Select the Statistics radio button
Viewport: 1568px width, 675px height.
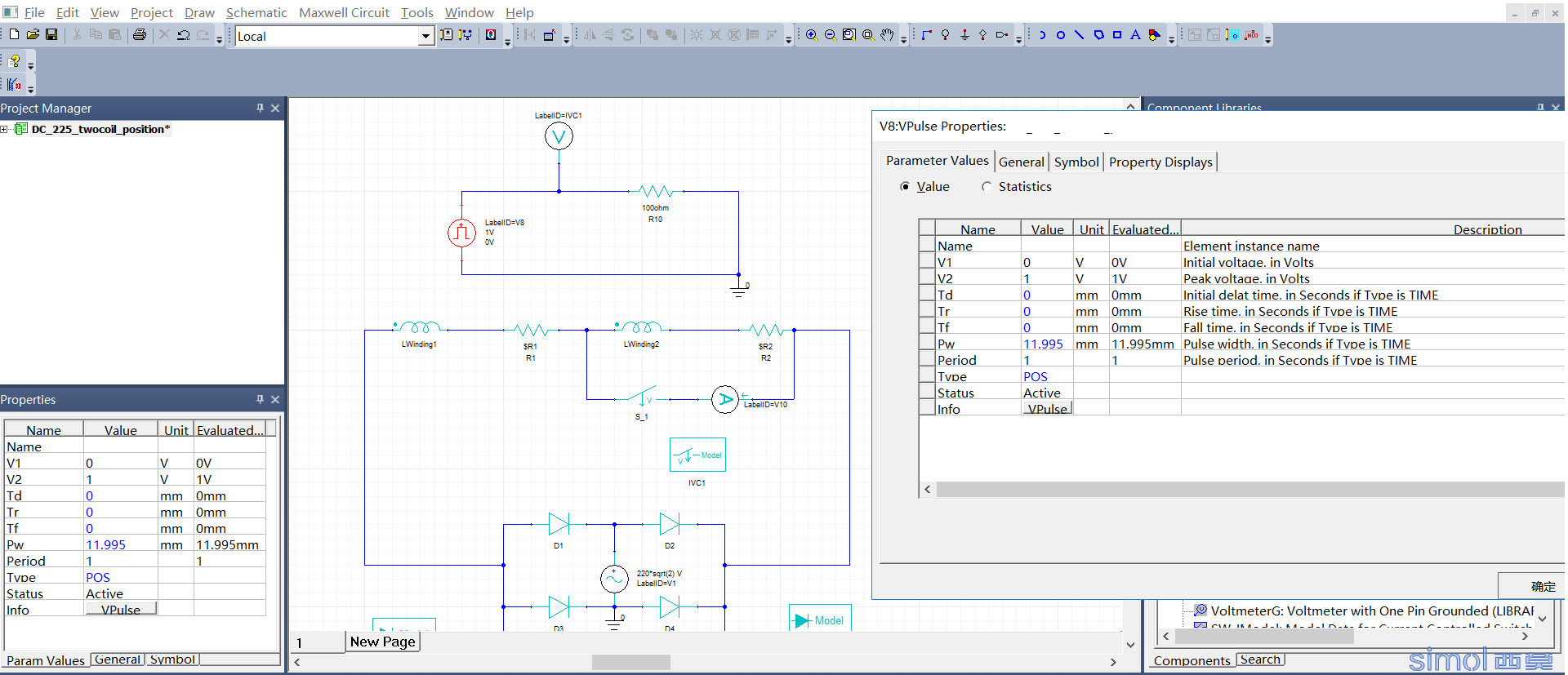pos(987,186)
